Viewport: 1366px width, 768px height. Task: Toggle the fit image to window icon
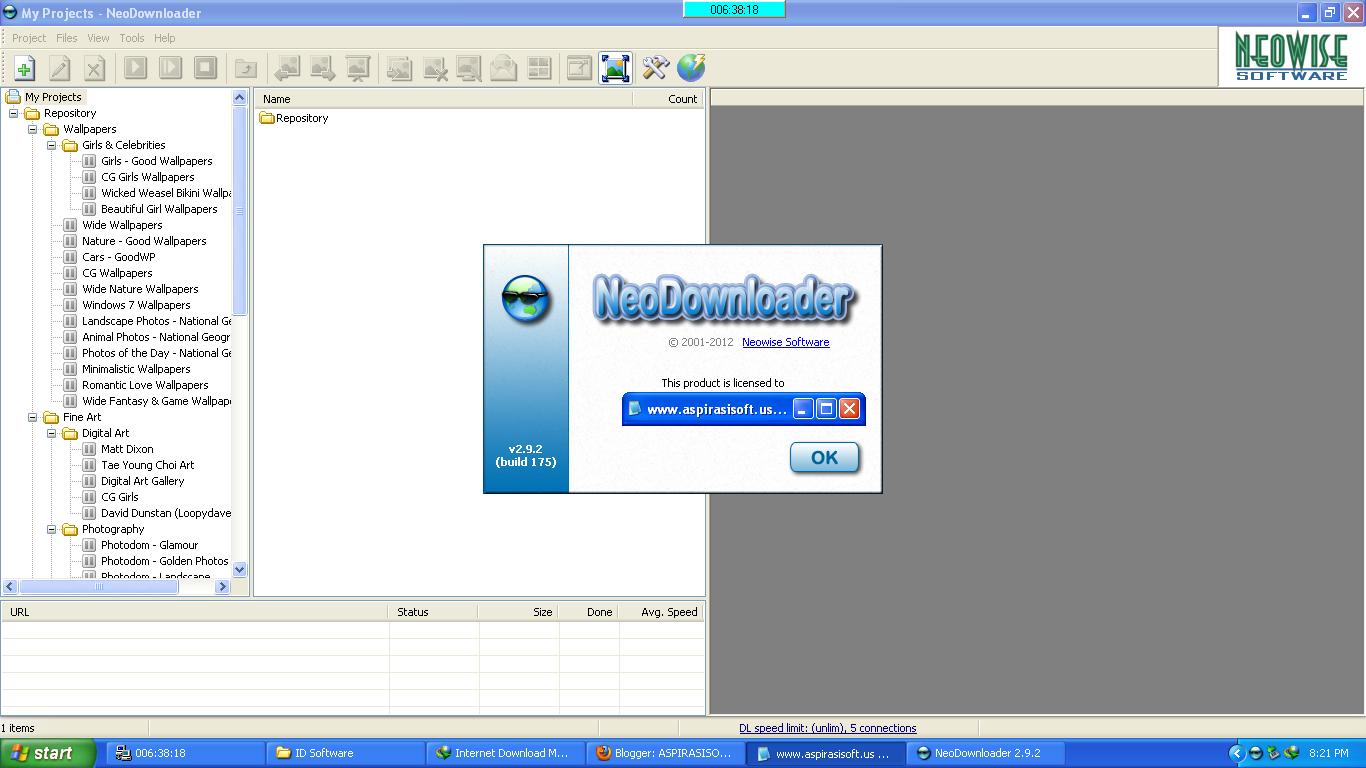(x=615, y=68)
